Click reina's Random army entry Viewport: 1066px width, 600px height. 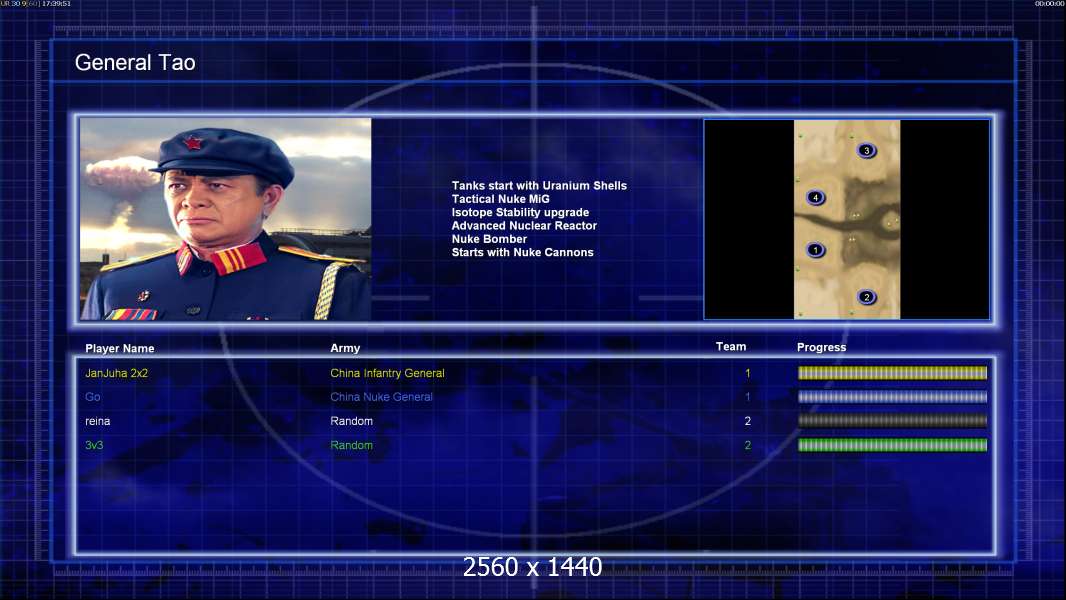tap(351, 421)
